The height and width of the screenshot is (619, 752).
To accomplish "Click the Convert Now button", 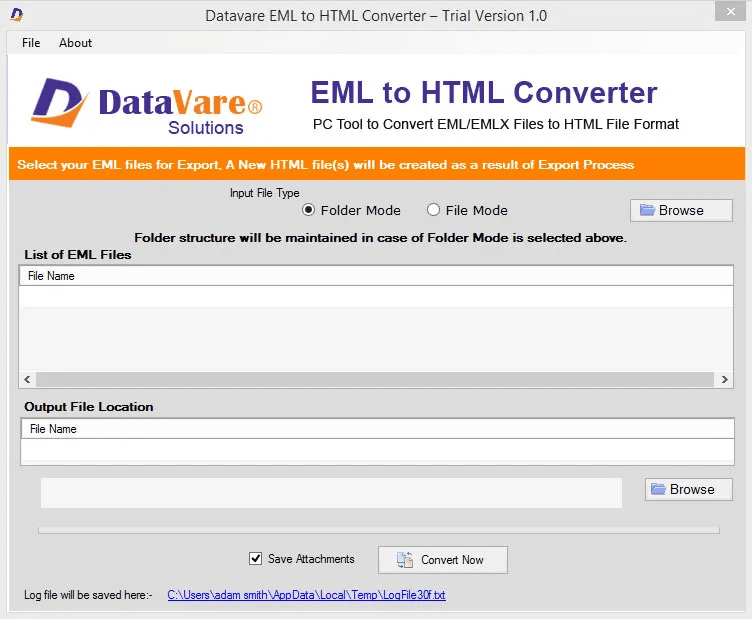I will [442, 560].
